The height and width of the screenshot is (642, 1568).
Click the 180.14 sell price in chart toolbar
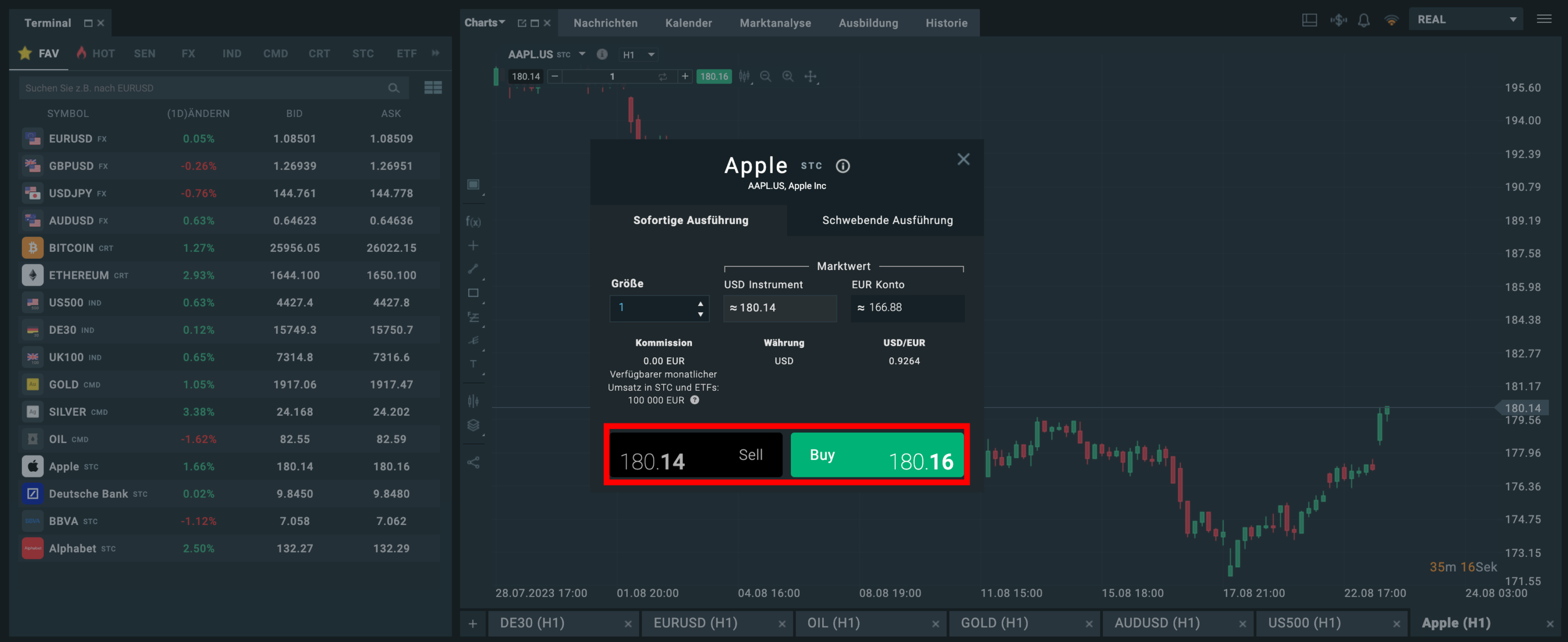tap(525, 77)
